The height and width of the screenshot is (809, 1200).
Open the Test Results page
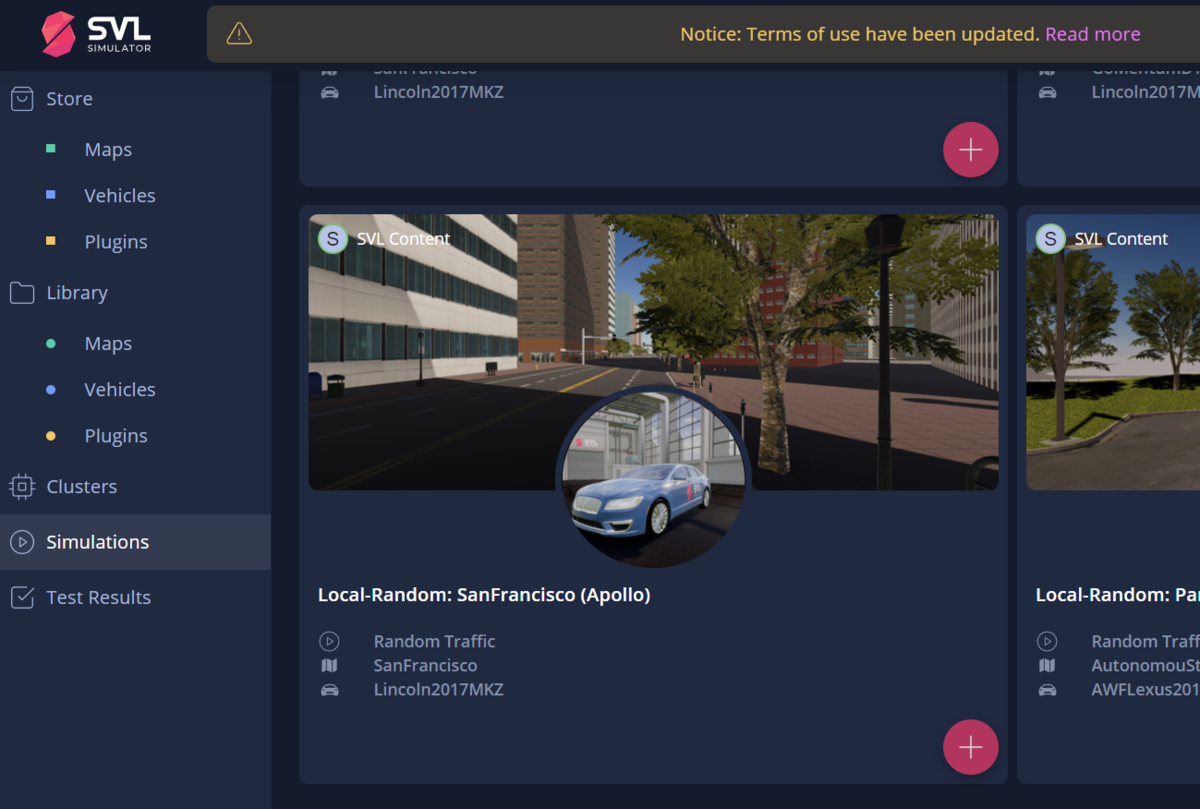[x=99, y=597]
